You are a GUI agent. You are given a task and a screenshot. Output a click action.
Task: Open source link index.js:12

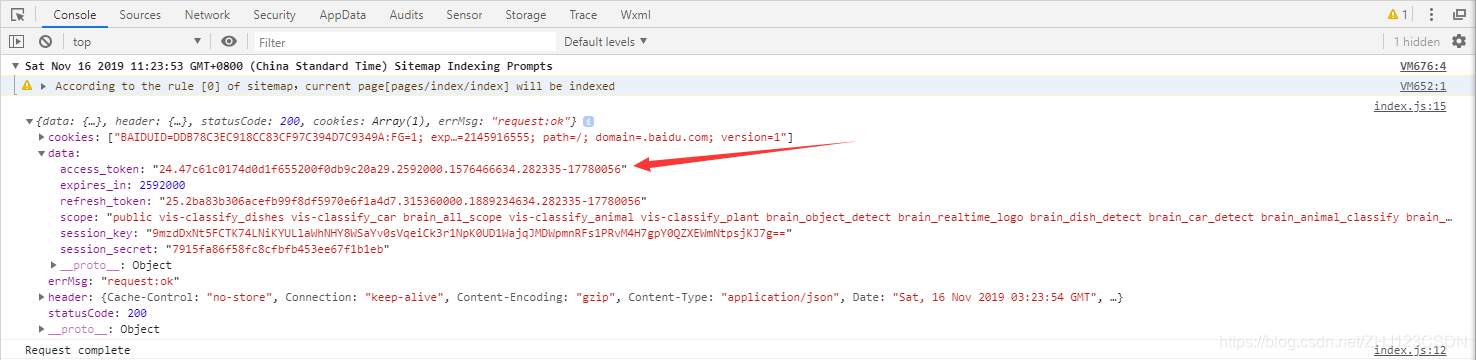click(x=1410, y=350)
